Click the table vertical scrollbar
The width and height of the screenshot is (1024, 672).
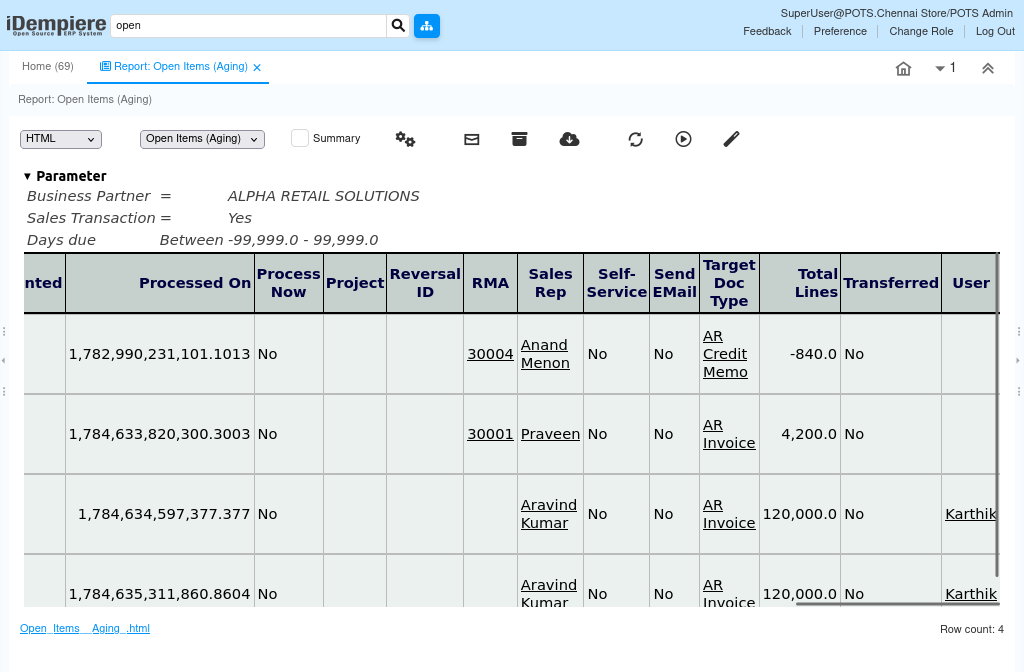pyautogui.click(x=997, y=415)
